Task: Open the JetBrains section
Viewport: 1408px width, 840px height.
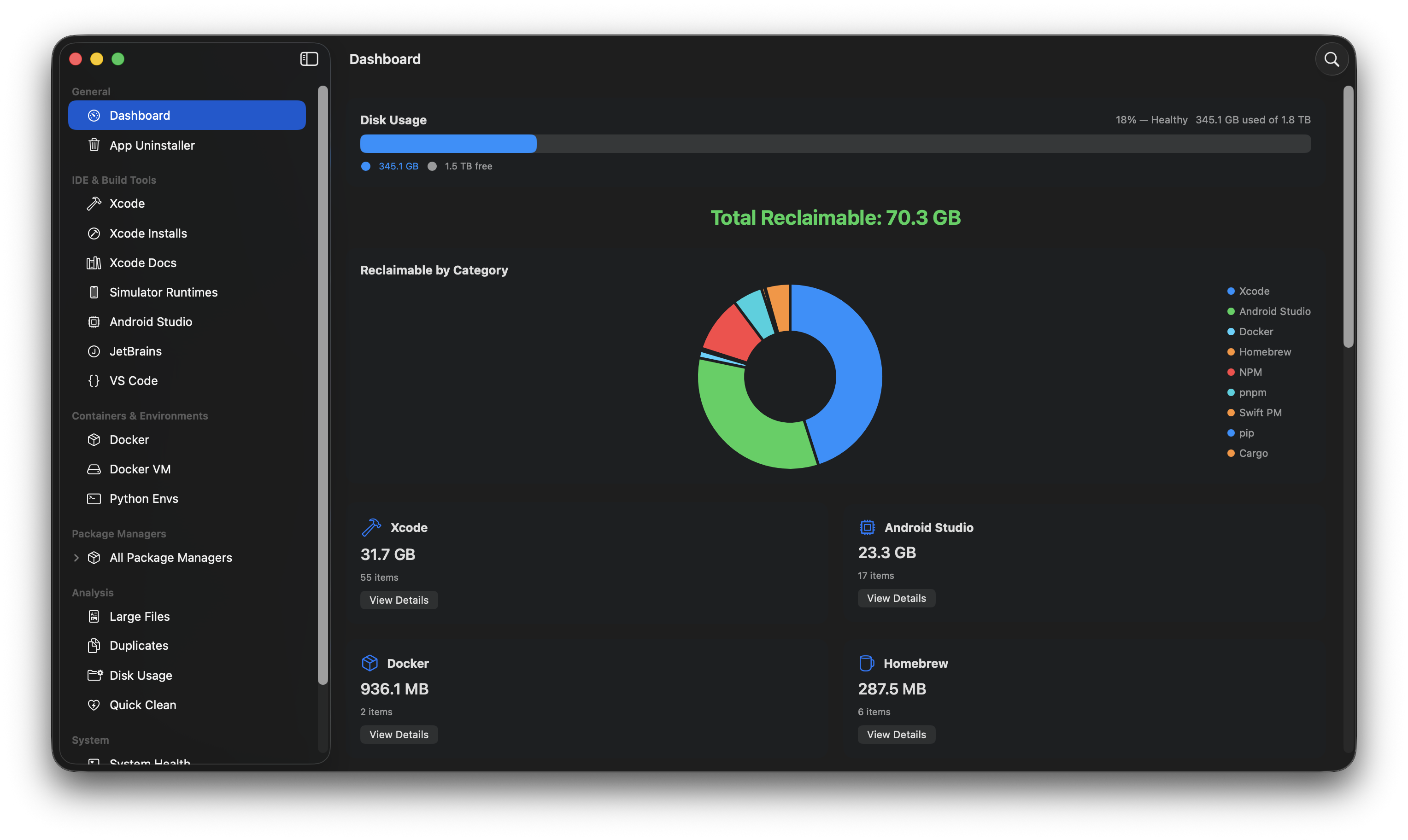Action: click(187, 351)
